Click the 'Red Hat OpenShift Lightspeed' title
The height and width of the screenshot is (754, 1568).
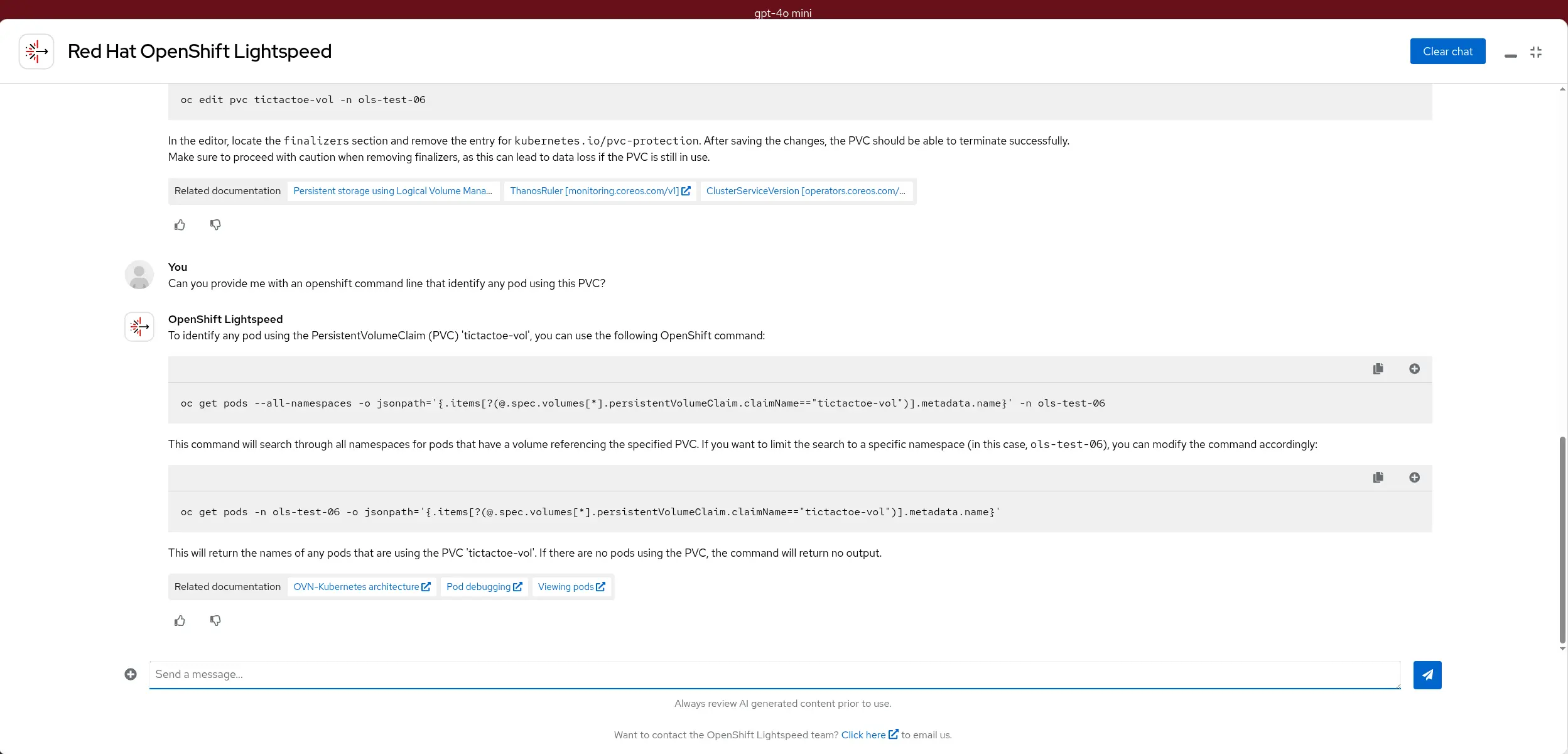pyautogui.click(x=200, y=52)
